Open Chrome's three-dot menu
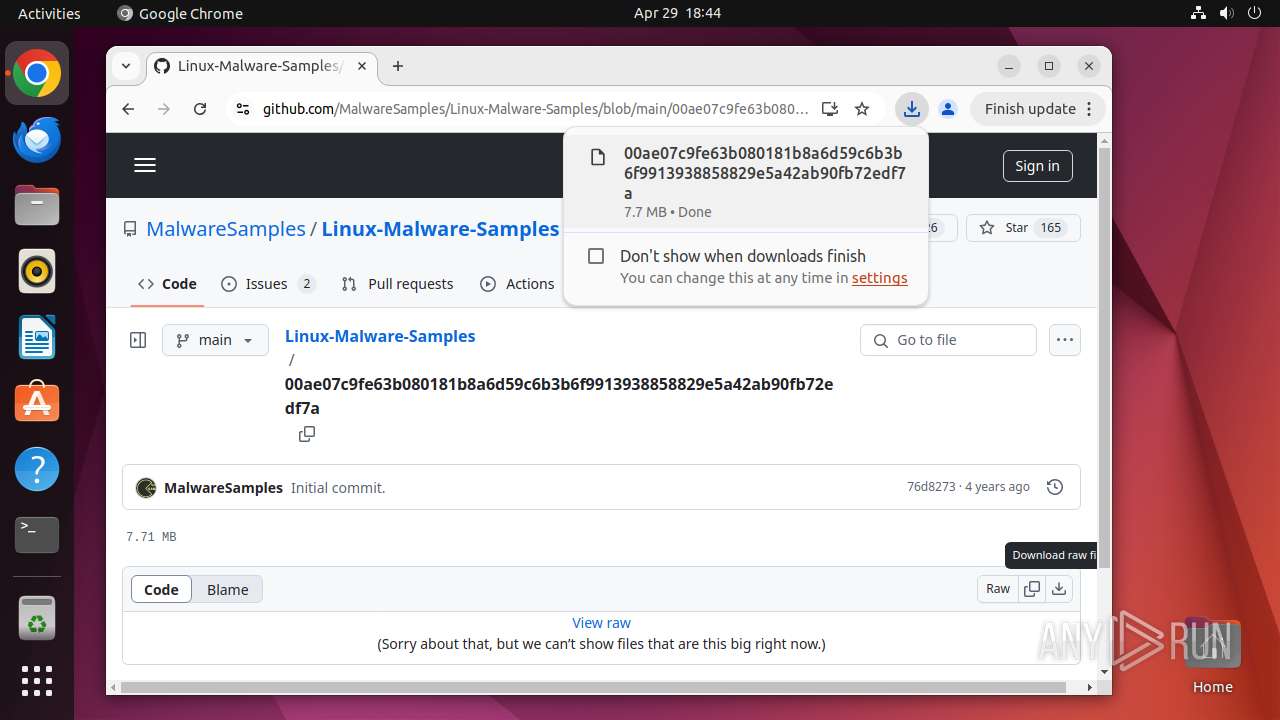 coord(1091,109)
